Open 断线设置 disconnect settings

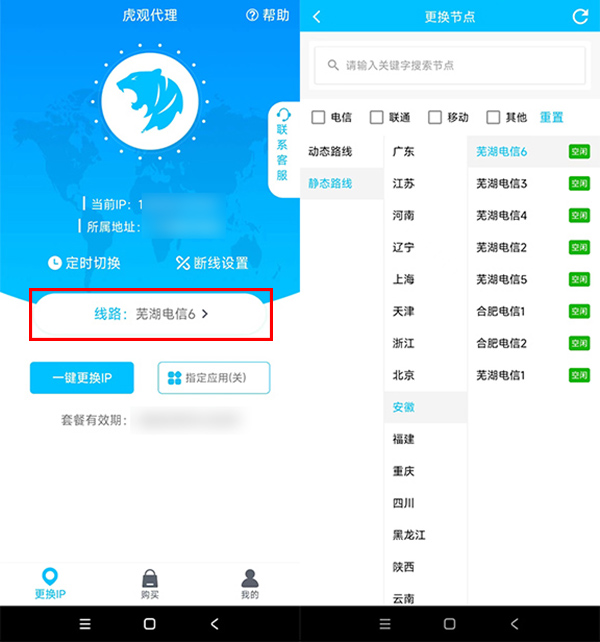point(212,263)
